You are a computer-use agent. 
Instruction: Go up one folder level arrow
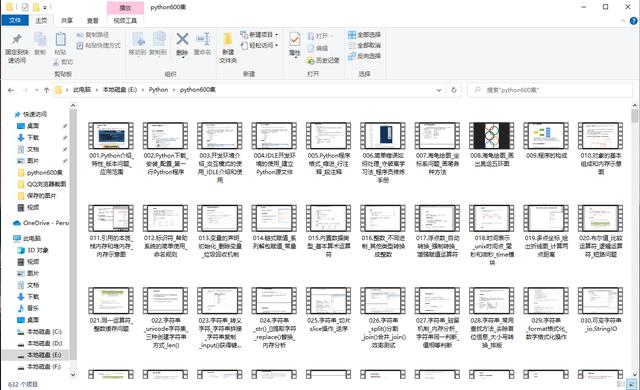pyautogui.click(x=47, y=90)
